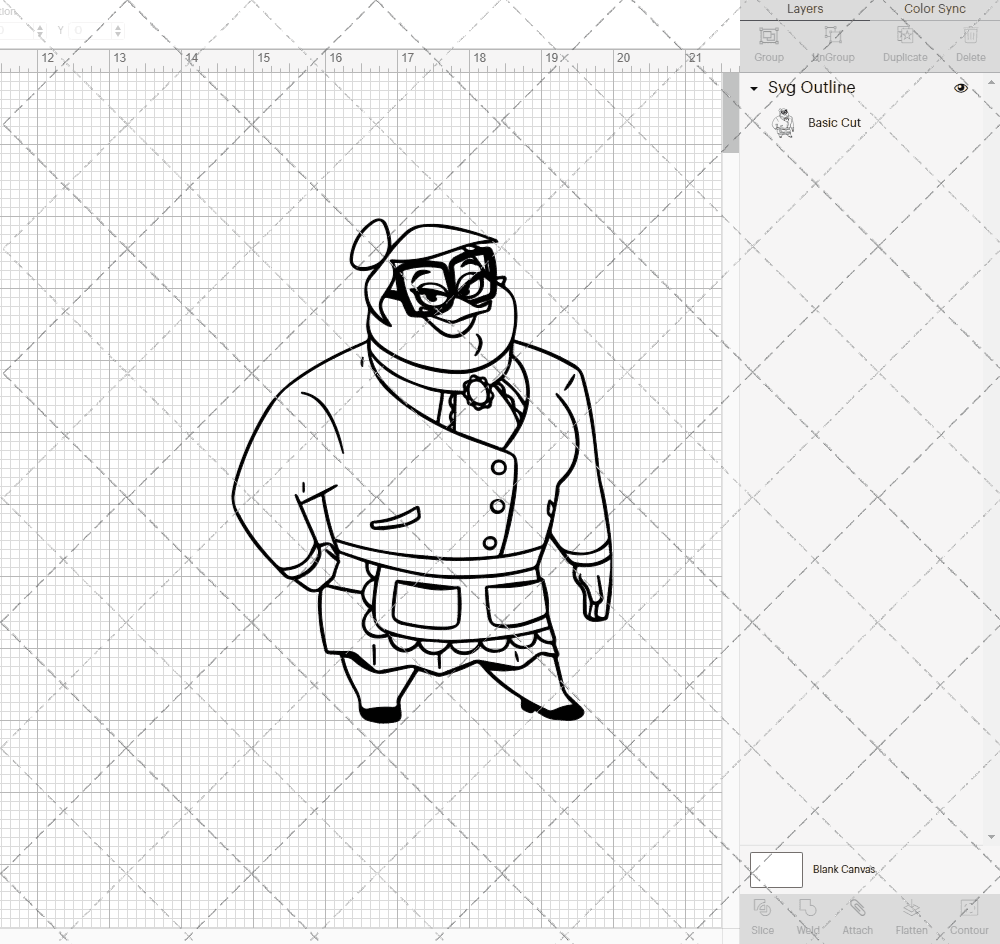This screenshot has width=1000, height=944.
Task: Click the Group icon in Layers panel
Action: coord(768,36)
